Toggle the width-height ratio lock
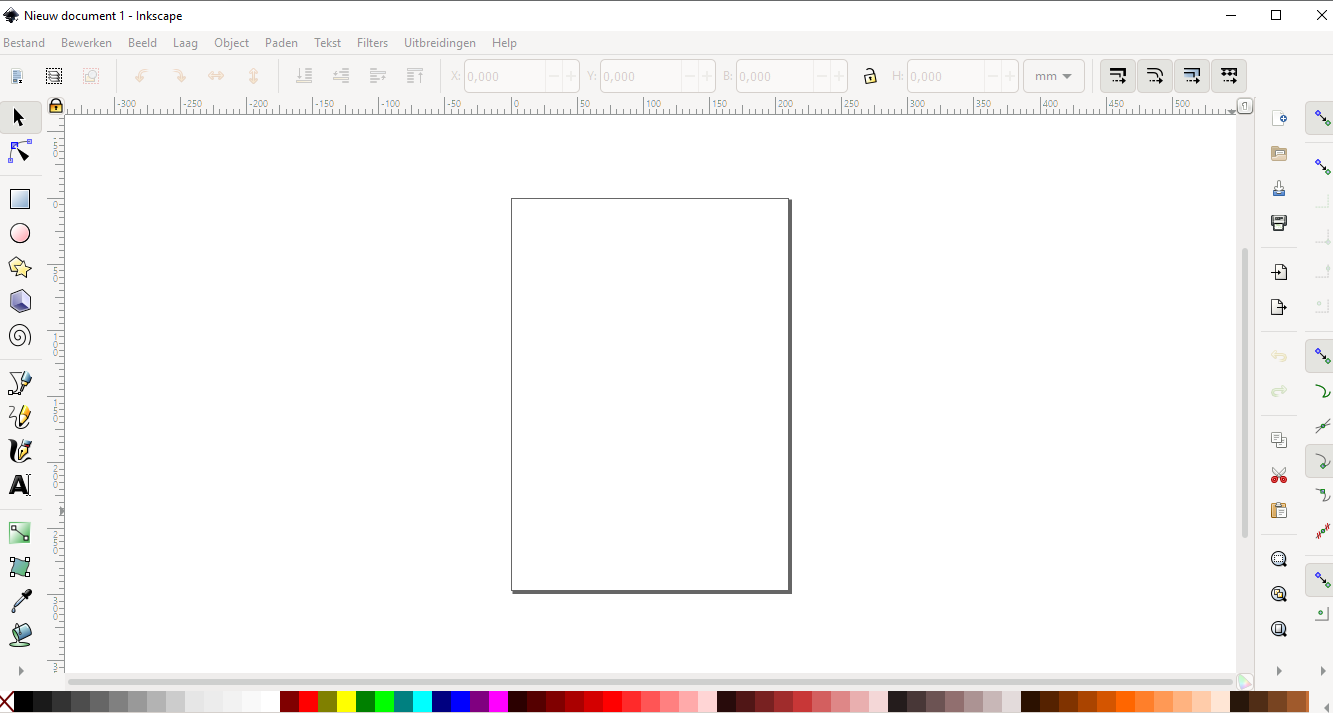The image size is (1333, 713). coord(870,76)
